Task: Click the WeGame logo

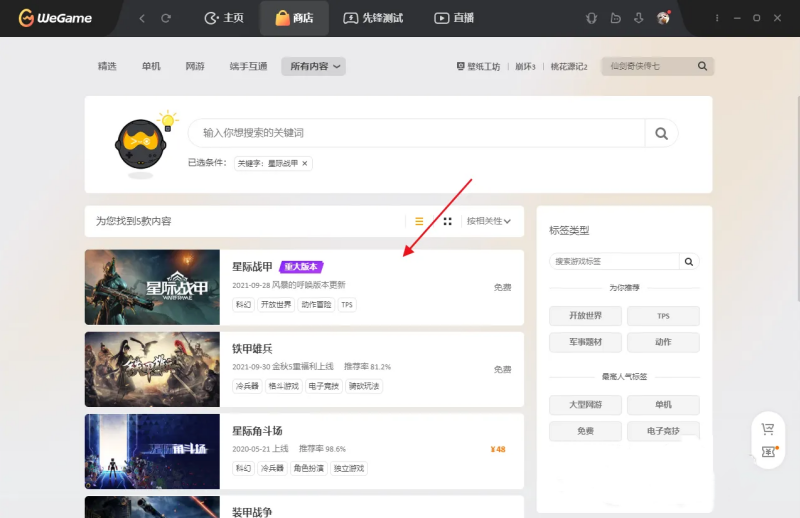Action: coord(55,18)
